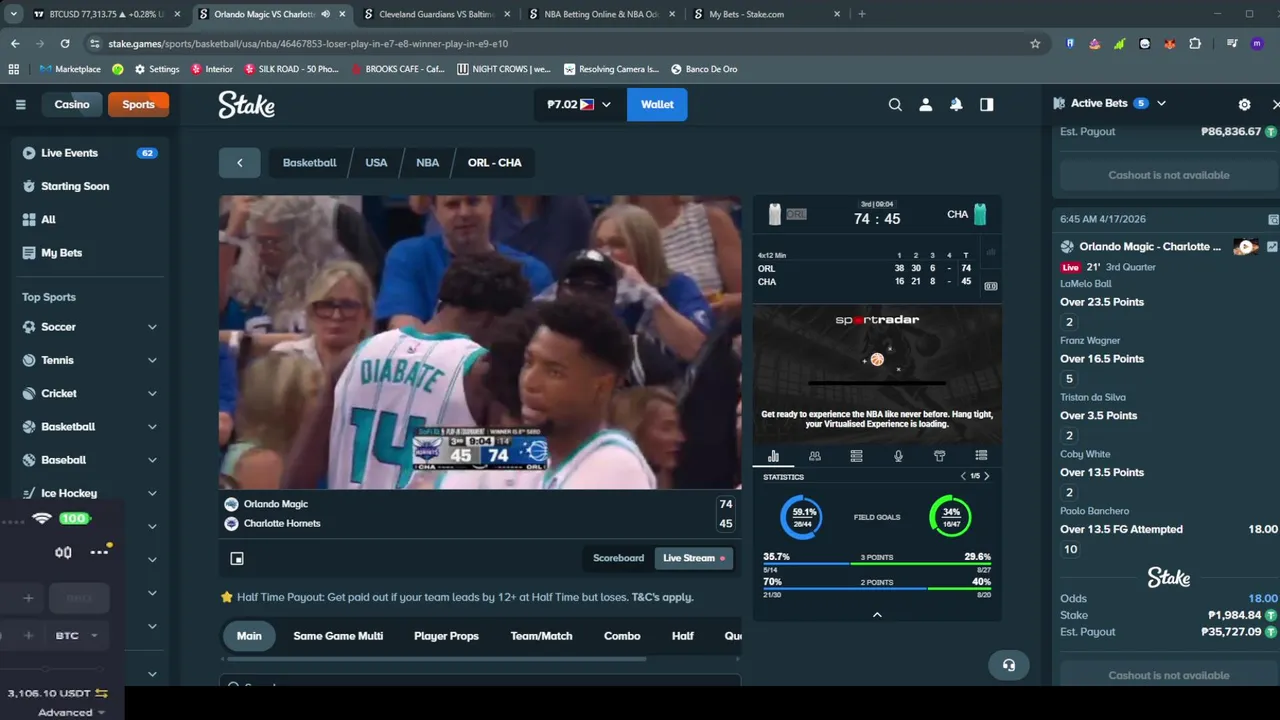Select the Player Props tab
This screenshot has height=720, width=1280.
pyautogui.click(x=446, y=636)
